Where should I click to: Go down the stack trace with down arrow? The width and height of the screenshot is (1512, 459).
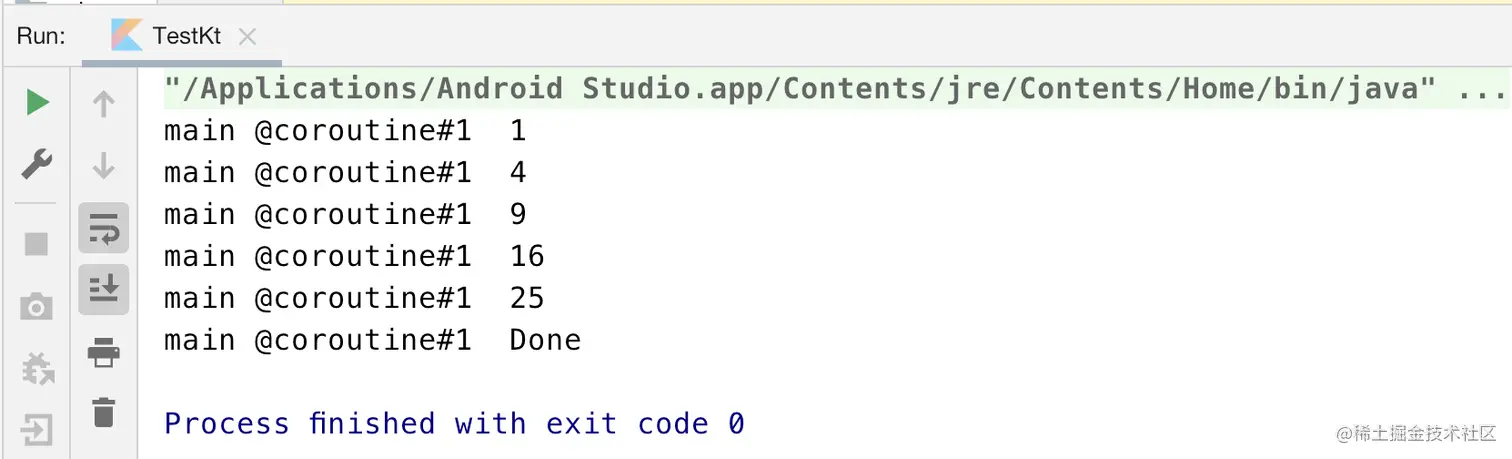103,165
